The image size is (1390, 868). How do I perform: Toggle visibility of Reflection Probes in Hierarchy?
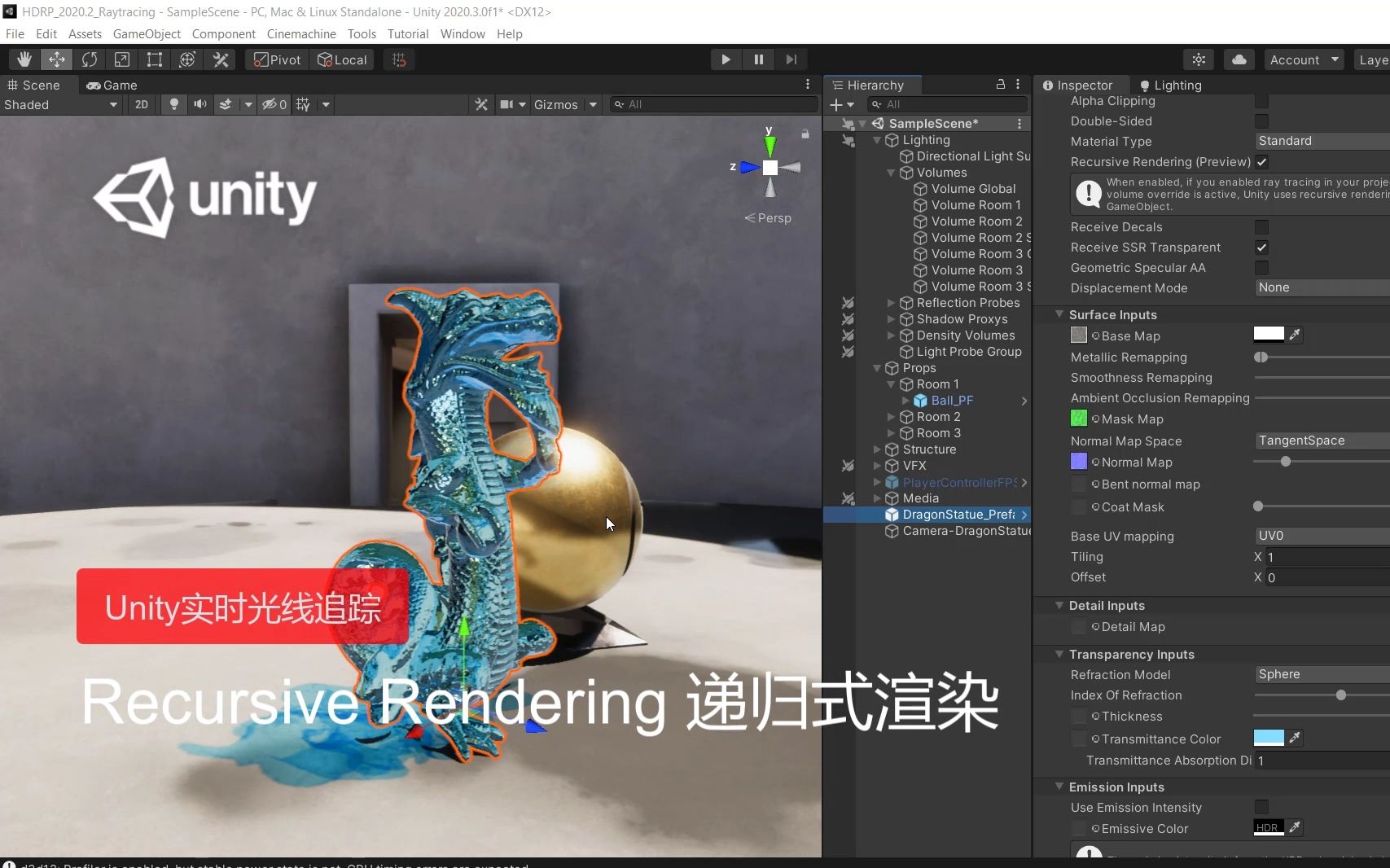pos(848,303)
